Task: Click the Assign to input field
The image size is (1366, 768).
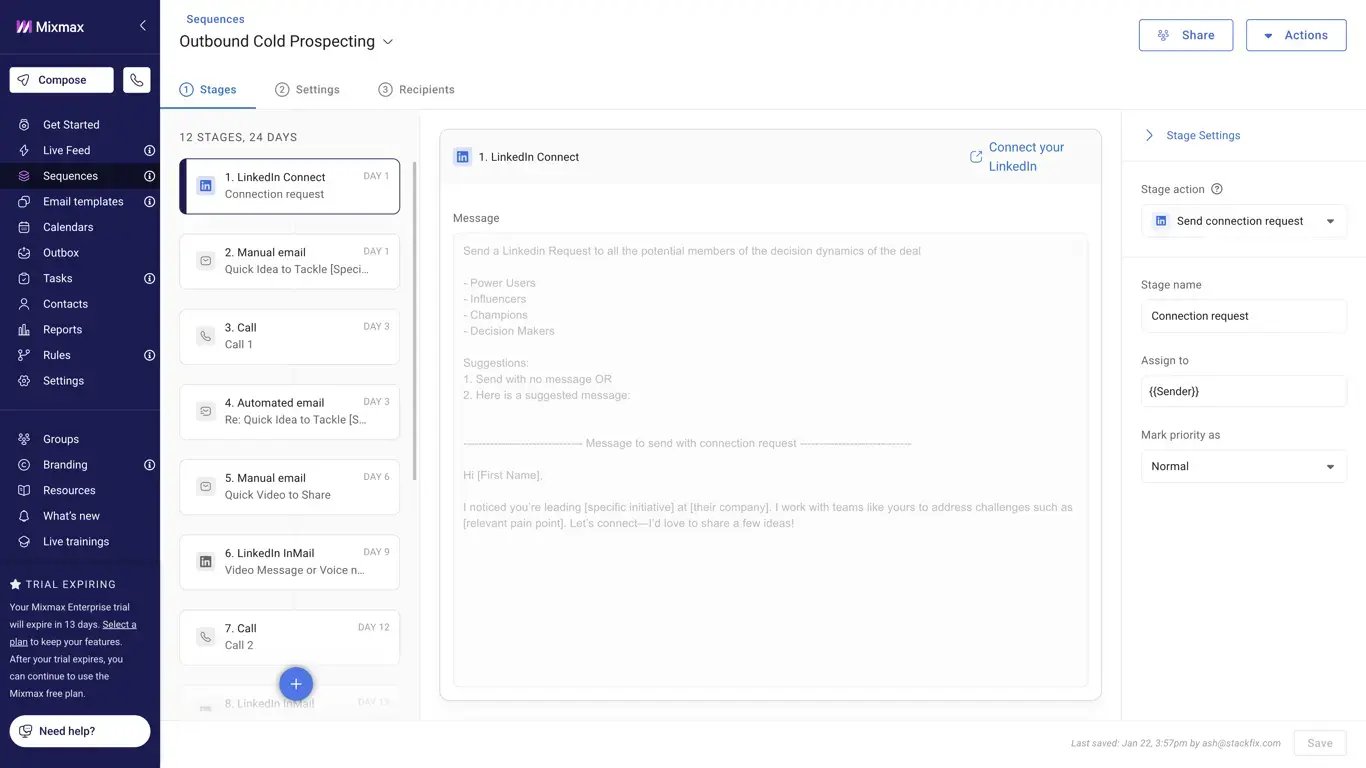Action: click(1244, 391)
